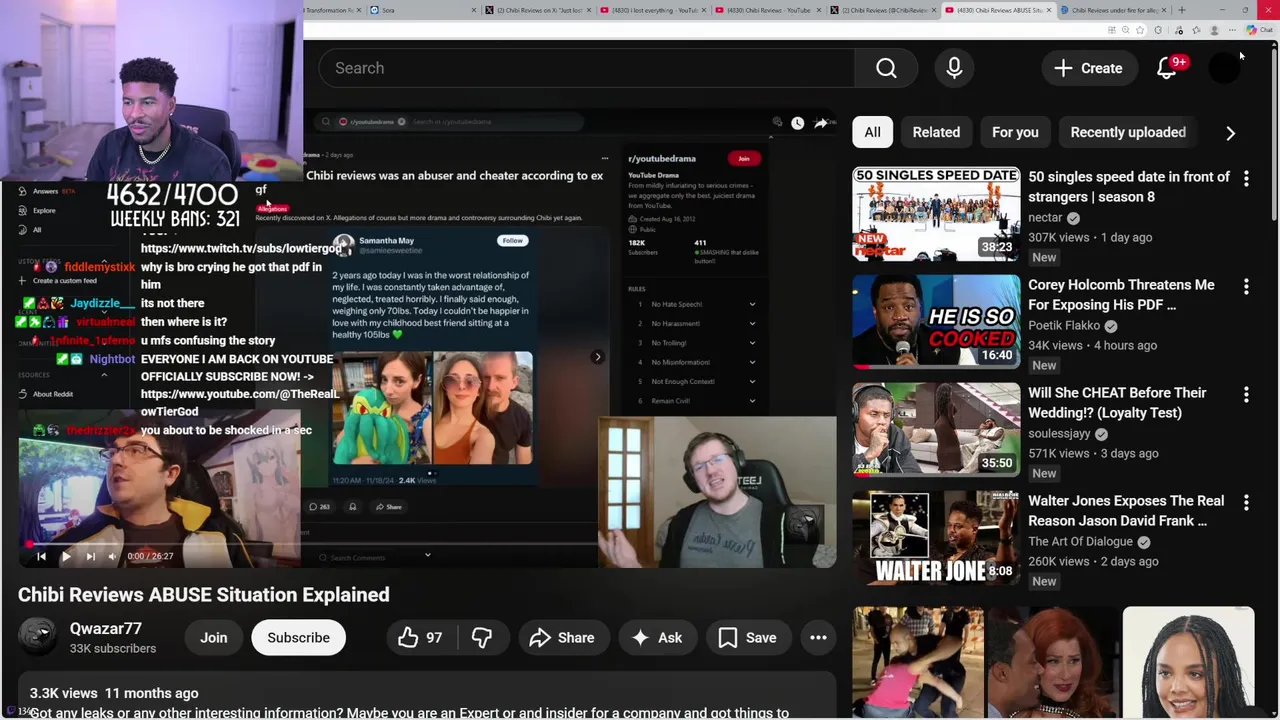Open the account avatar menu

[1225, 68]
